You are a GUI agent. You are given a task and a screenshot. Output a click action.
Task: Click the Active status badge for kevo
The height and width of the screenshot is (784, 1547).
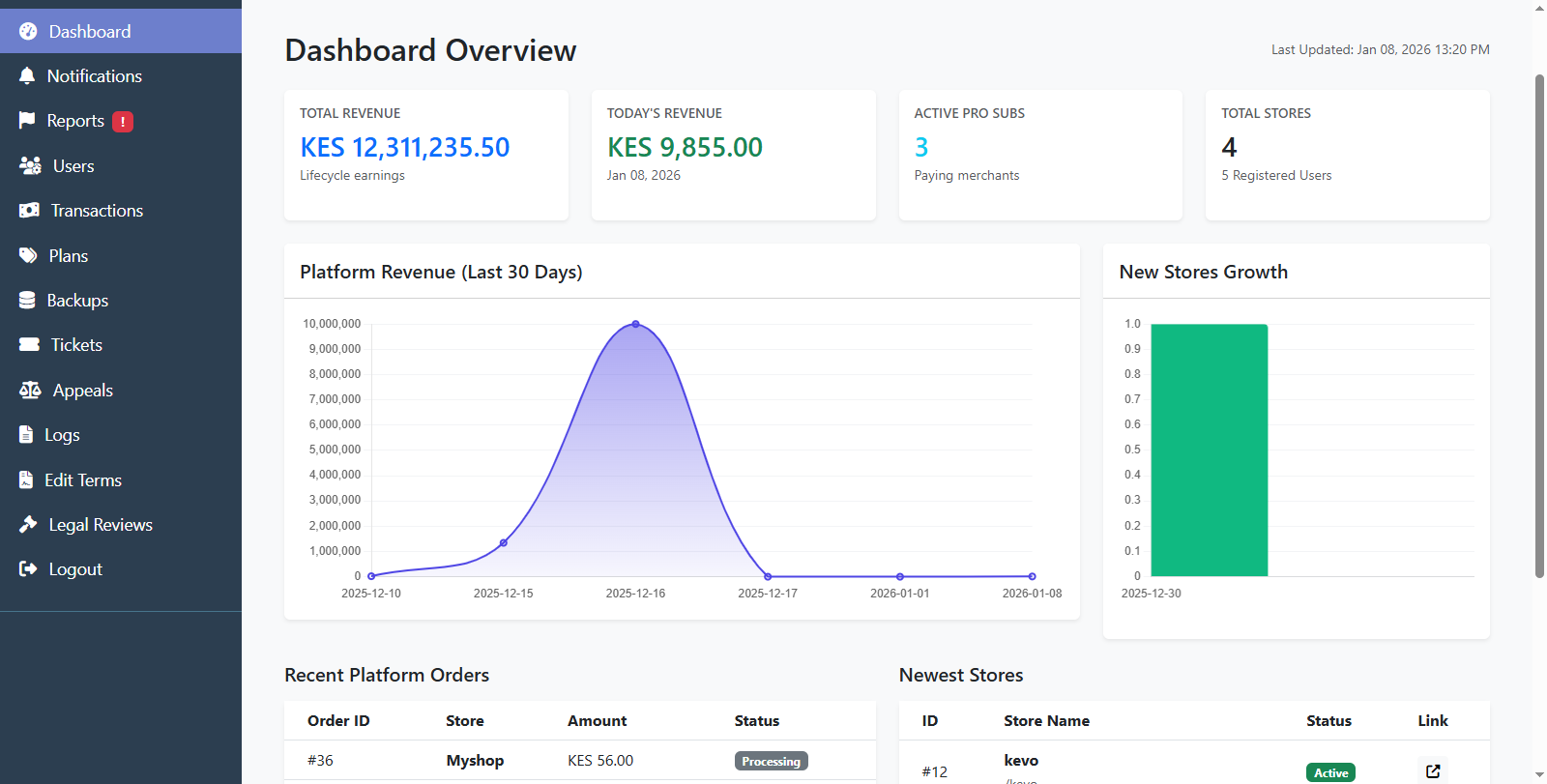click(1330, 772)
